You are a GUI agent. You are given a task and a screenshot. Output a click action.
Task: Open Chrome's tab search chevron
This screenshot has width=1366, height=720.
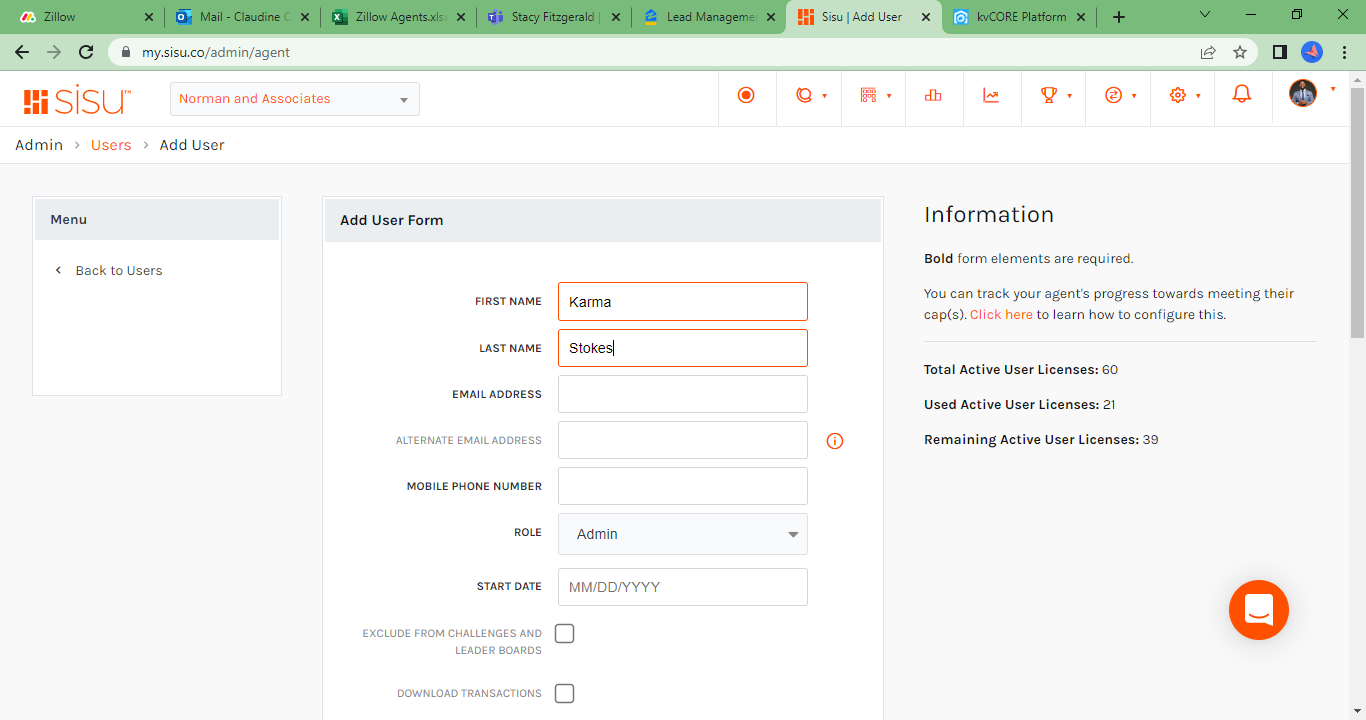point(1205,15)
